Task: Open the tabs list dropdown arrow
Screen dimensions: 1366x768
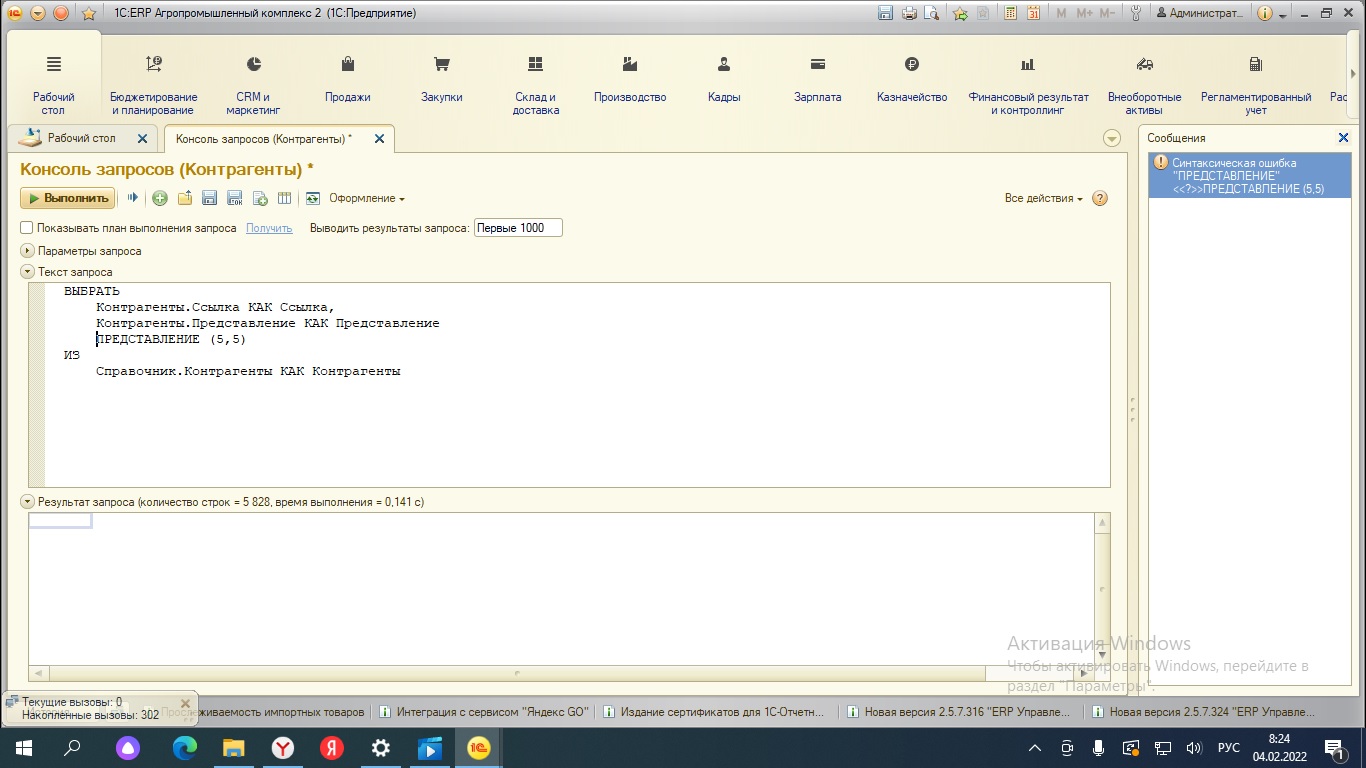Action: point(1112,138)
